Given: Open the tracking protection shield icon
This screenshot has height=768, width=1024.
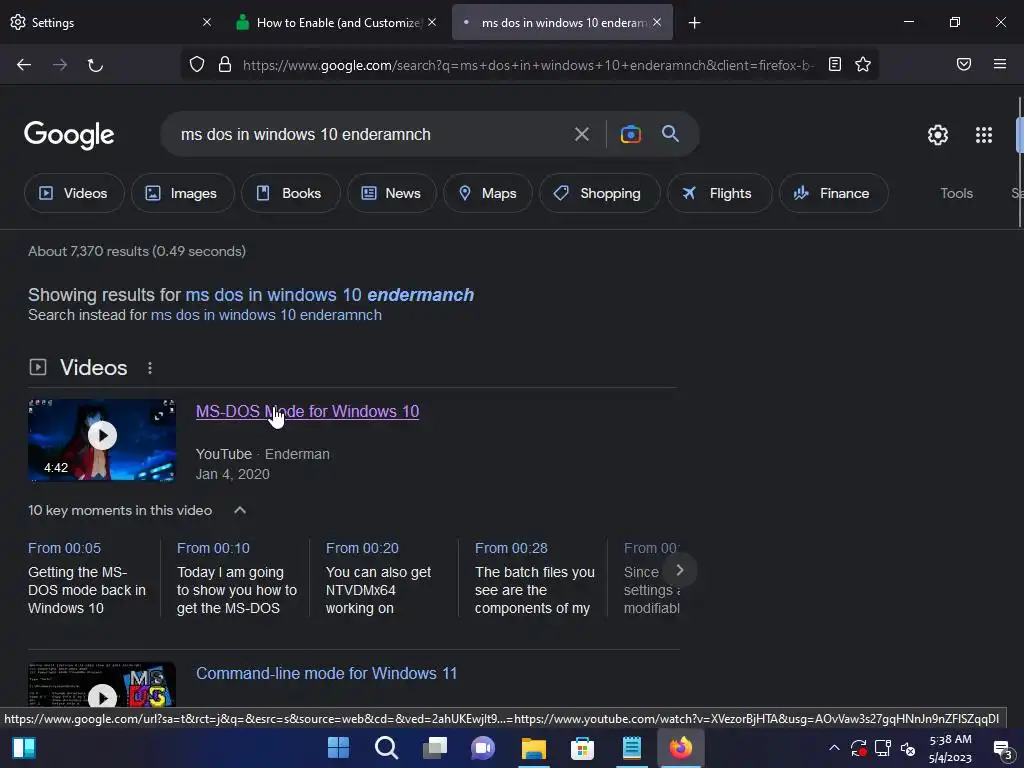Looking at the screenshot, I should [197, 64].
